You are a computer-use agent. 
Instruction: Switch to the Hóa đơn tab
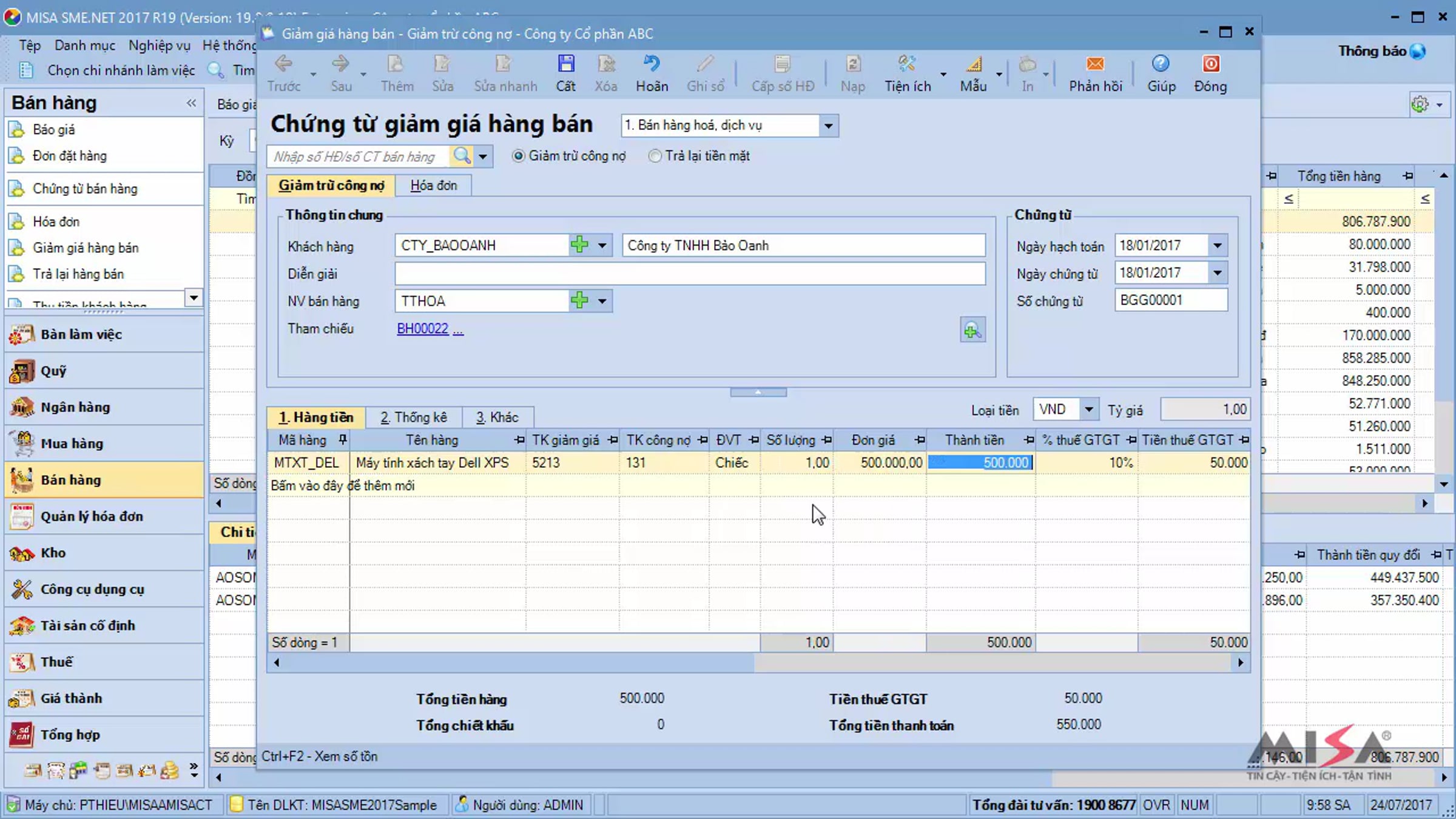click(433, 186)
